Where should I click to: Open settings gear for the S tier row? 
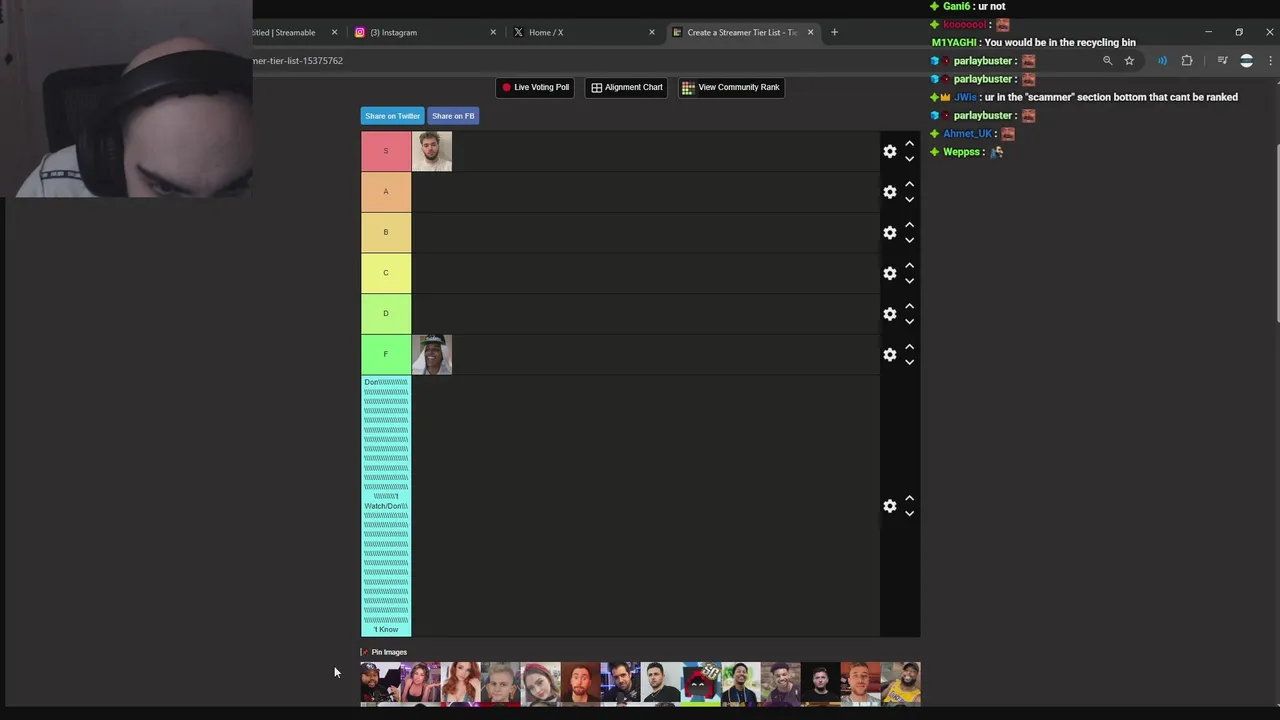(890, 151)
